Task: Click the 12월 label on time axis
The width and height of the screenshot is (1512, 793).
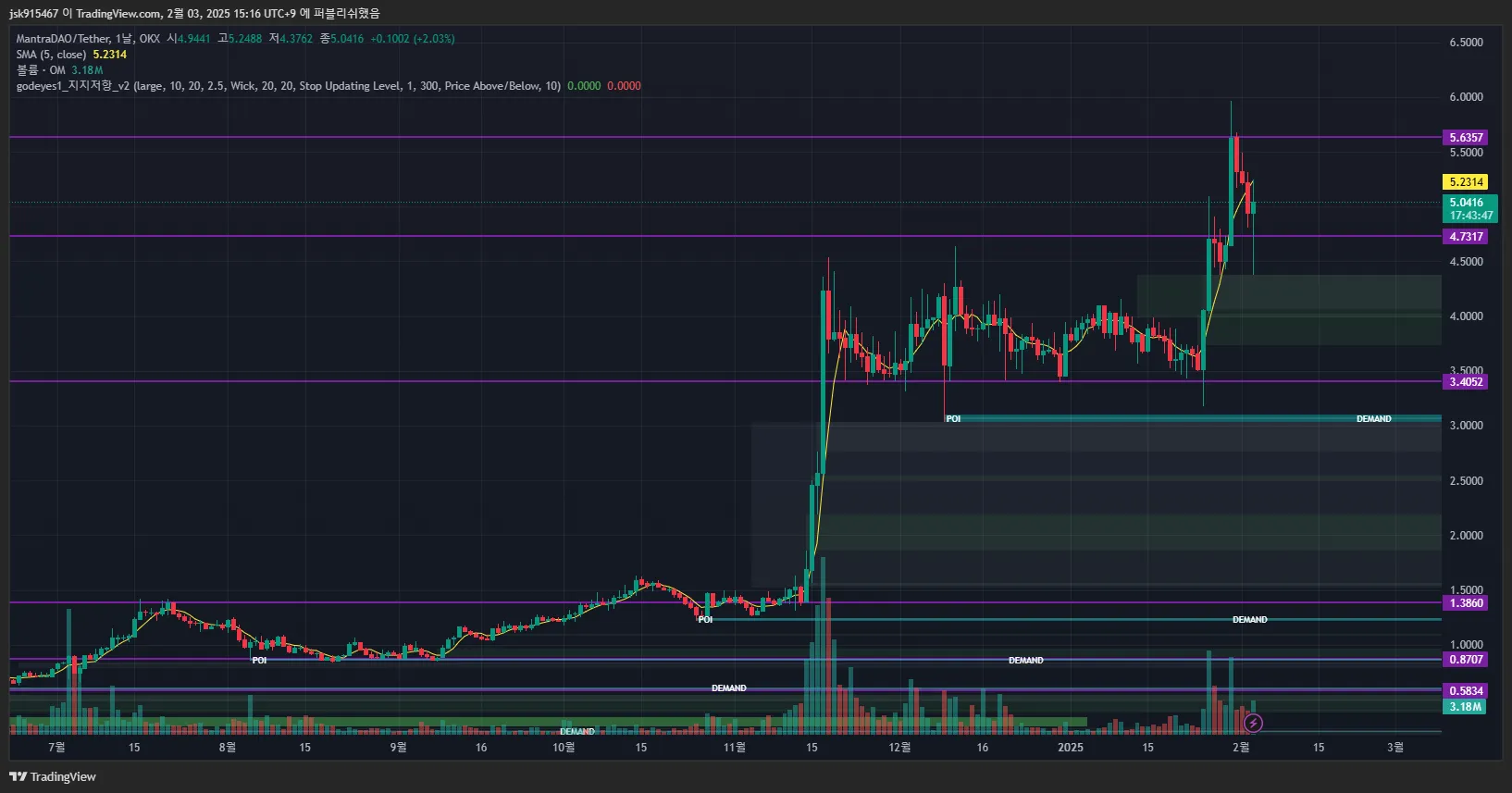Action: [x=899, y=748]
